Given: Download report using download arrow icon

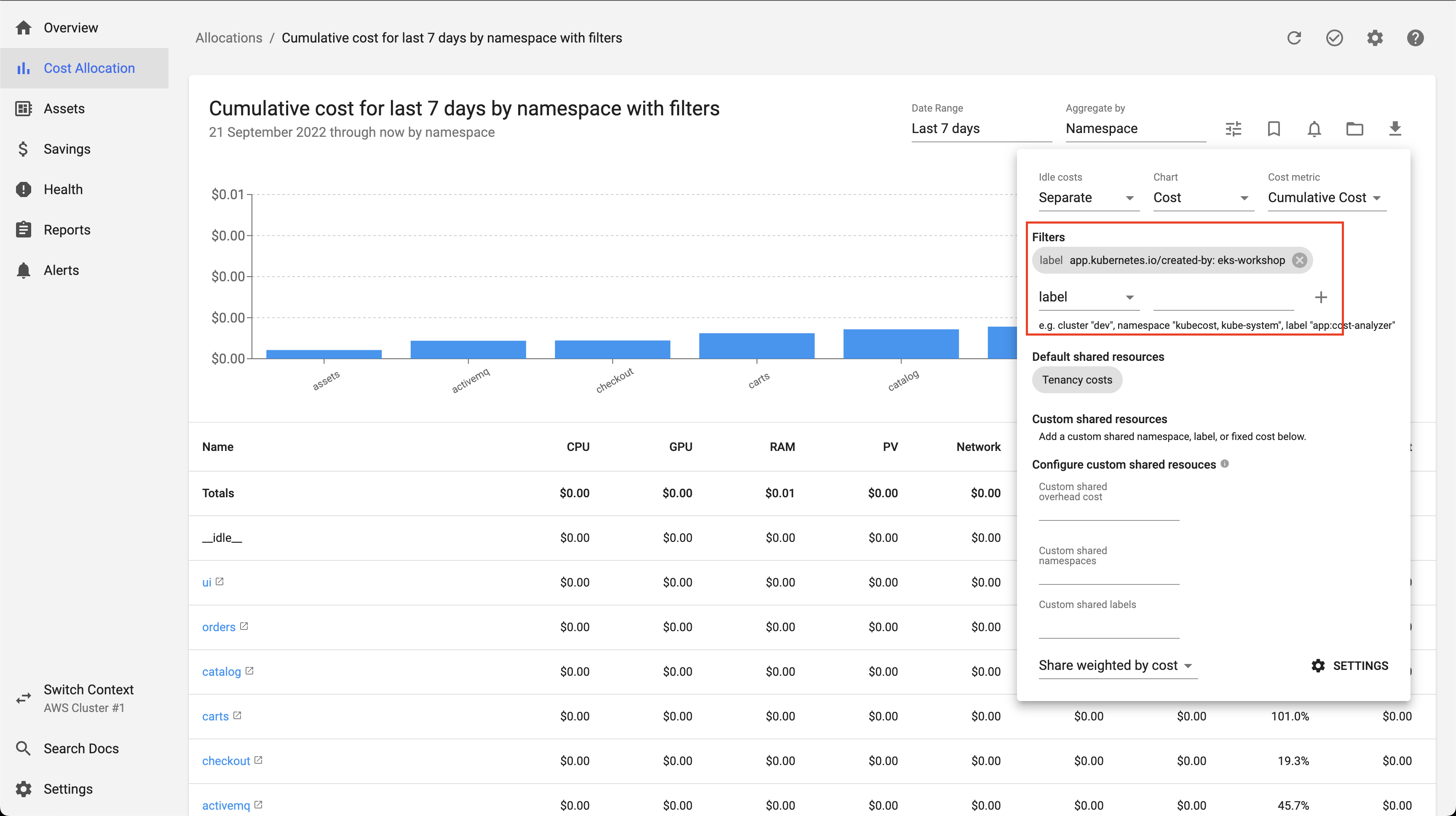Looking at the screenshot, I should click(1394, 129).
